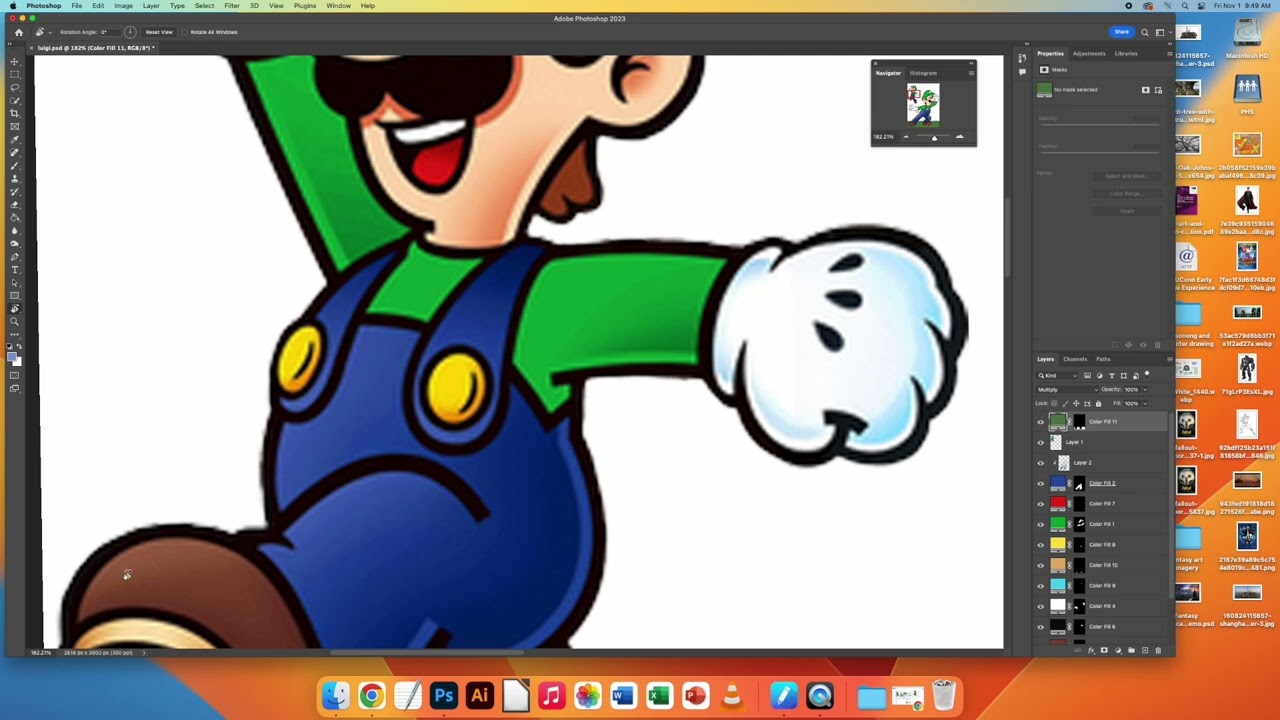This screenshot has height=720, width=1280.
Task: Toggle visibility of Color Fill 8
Action: coord(1040,545)
